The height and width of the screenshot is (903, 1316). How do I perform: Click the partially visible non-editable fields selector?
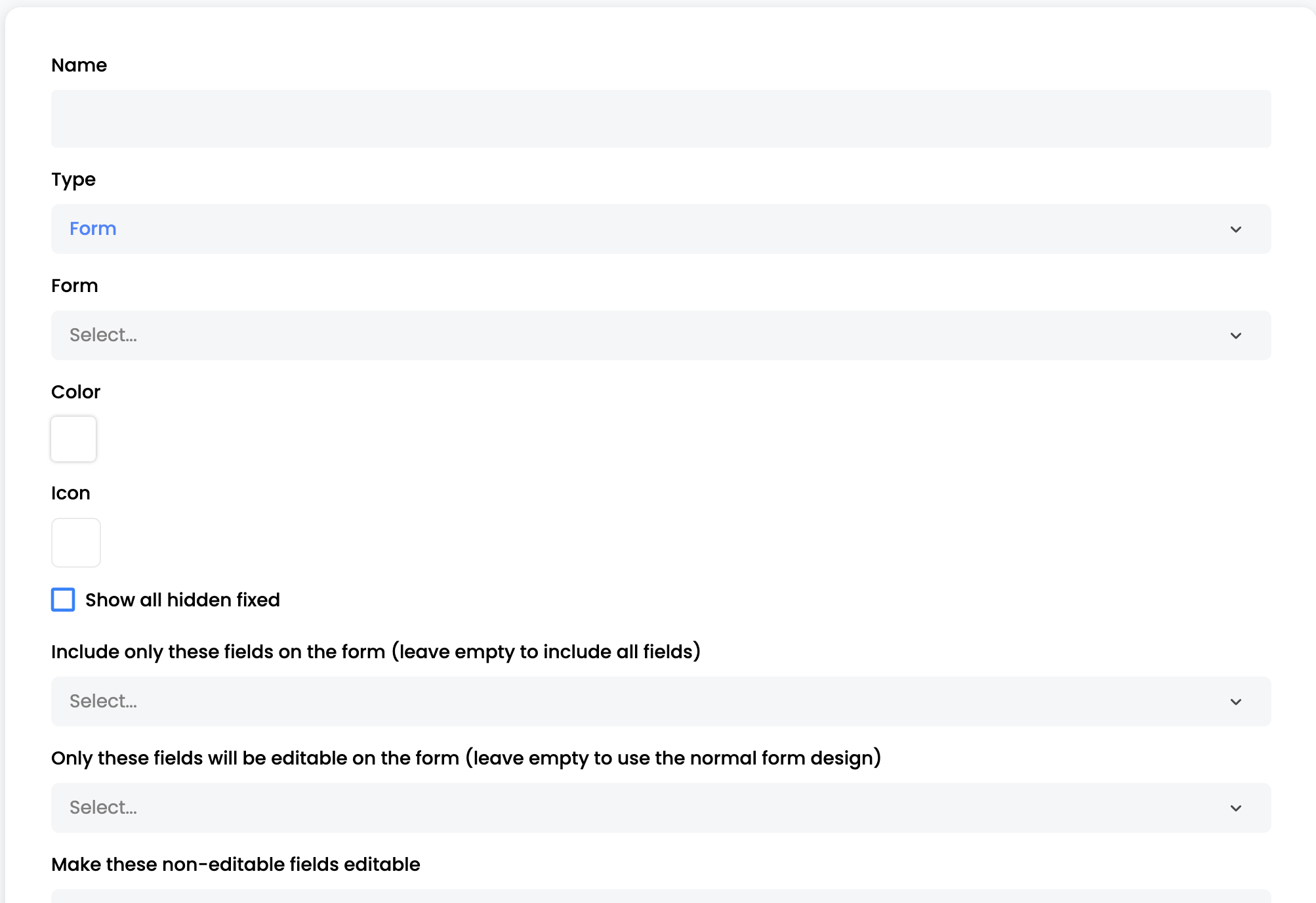(x=661, y=896)
